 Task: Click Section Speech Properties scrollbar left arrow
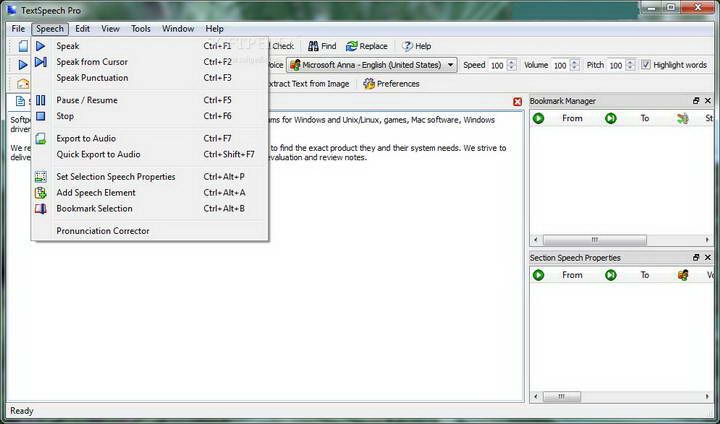click(x=535, y=396)
